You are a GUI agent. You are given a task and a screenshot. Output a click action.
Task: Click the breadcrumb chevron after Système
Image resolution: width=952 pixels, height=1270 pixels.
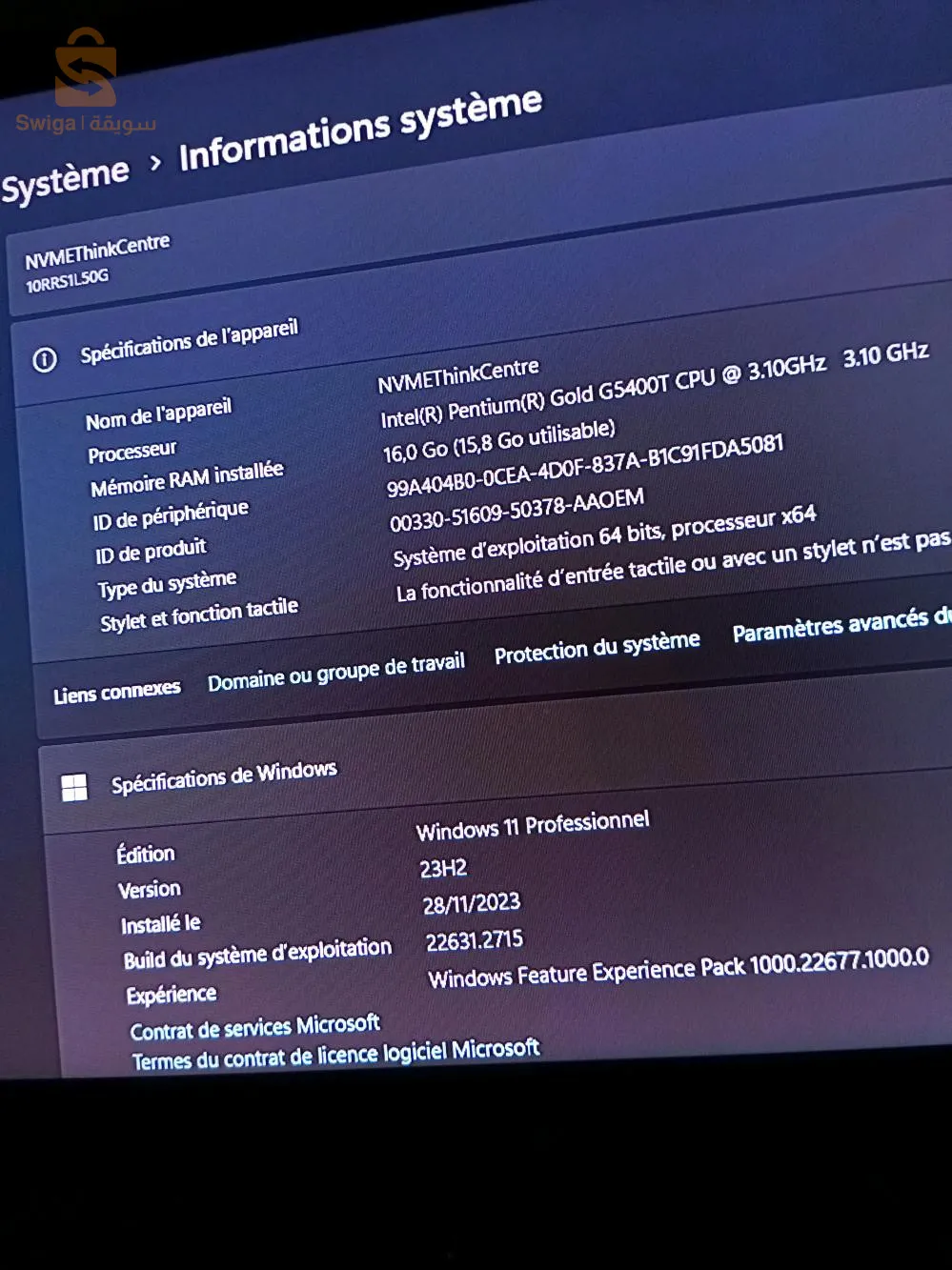(x=155, y=164)
